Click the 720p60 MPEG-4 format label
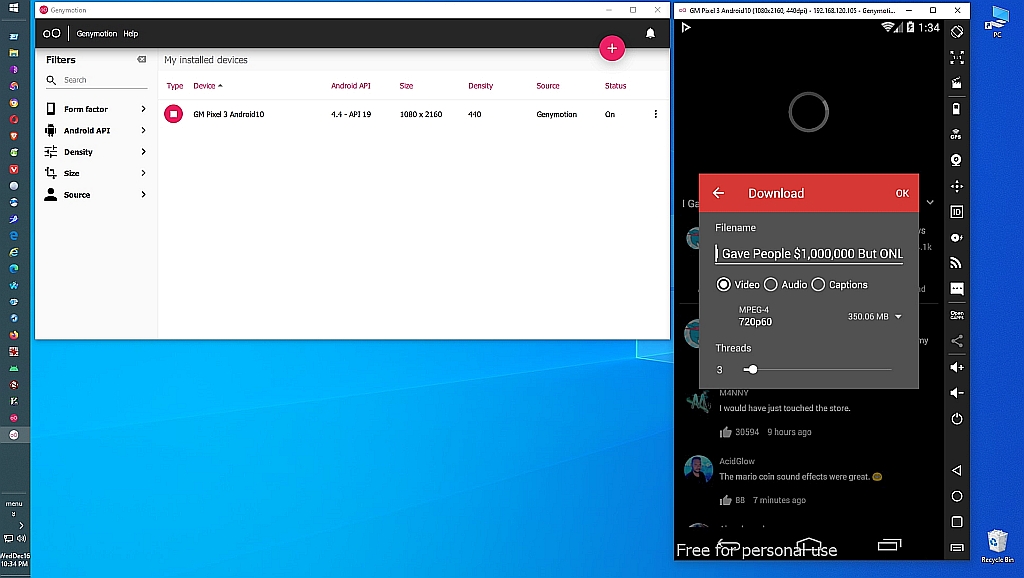Viewport: 1024px width, 578px height. [x=755, y=316]
